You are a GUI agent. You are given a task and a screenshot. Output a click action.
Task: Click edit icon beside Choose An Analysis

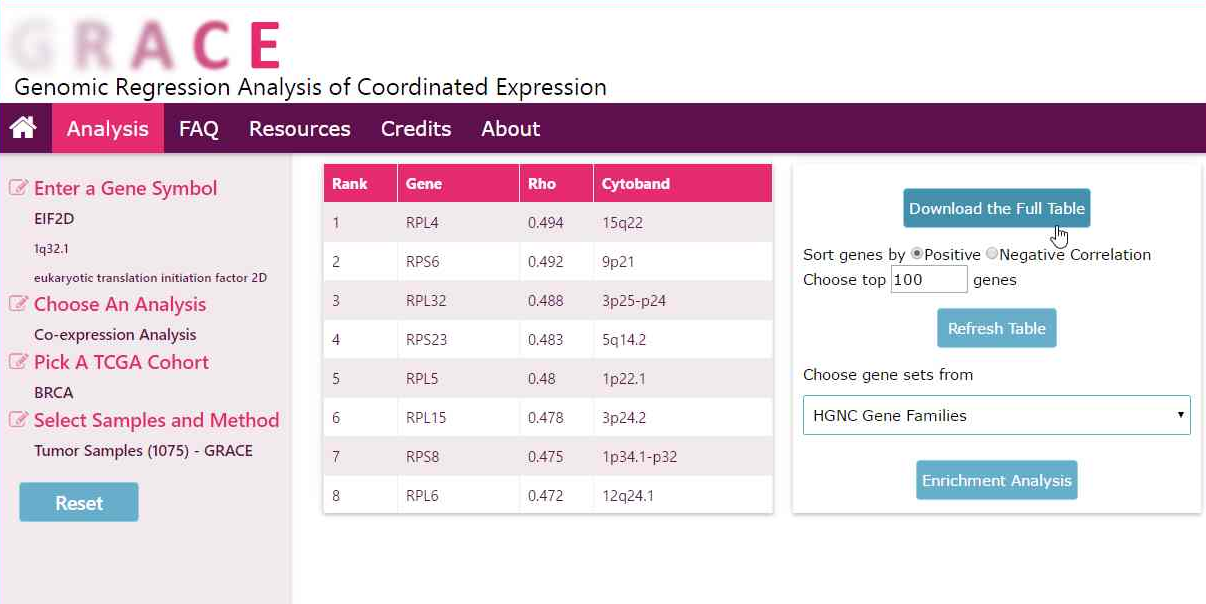click(x=18, y=304)
